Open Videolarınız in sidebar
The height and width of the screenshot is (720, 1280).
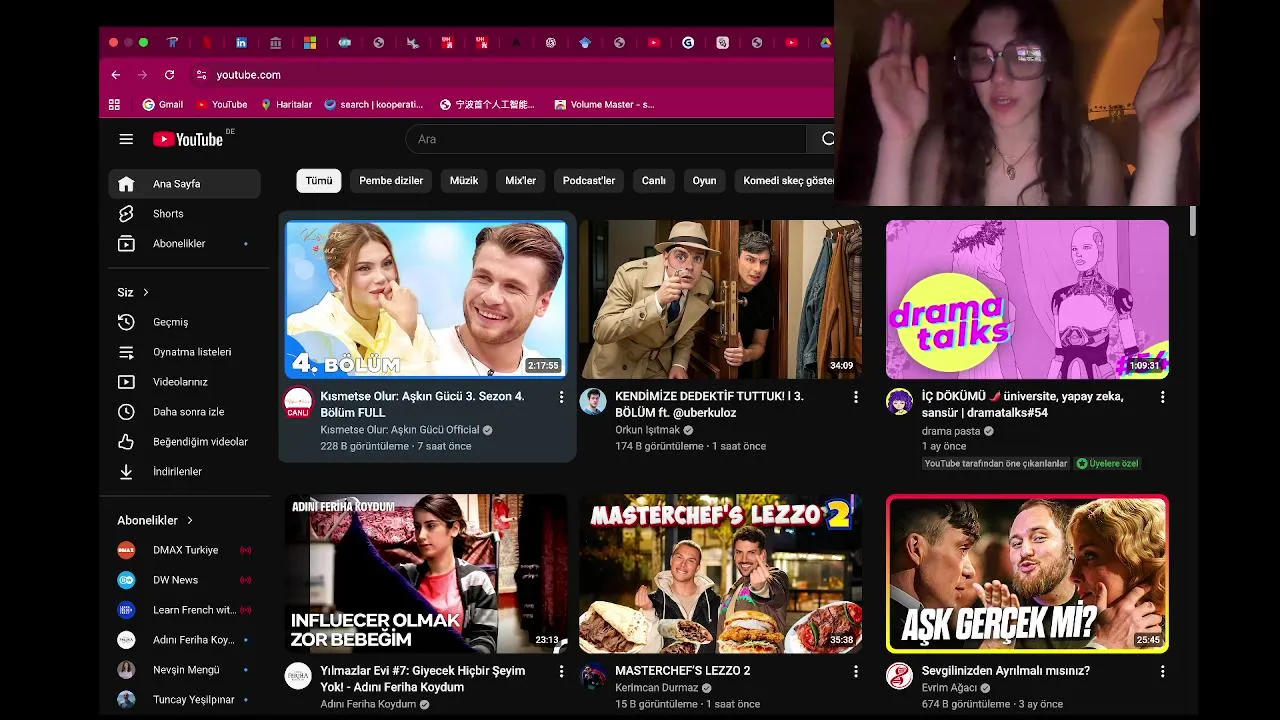click(185, 382)
